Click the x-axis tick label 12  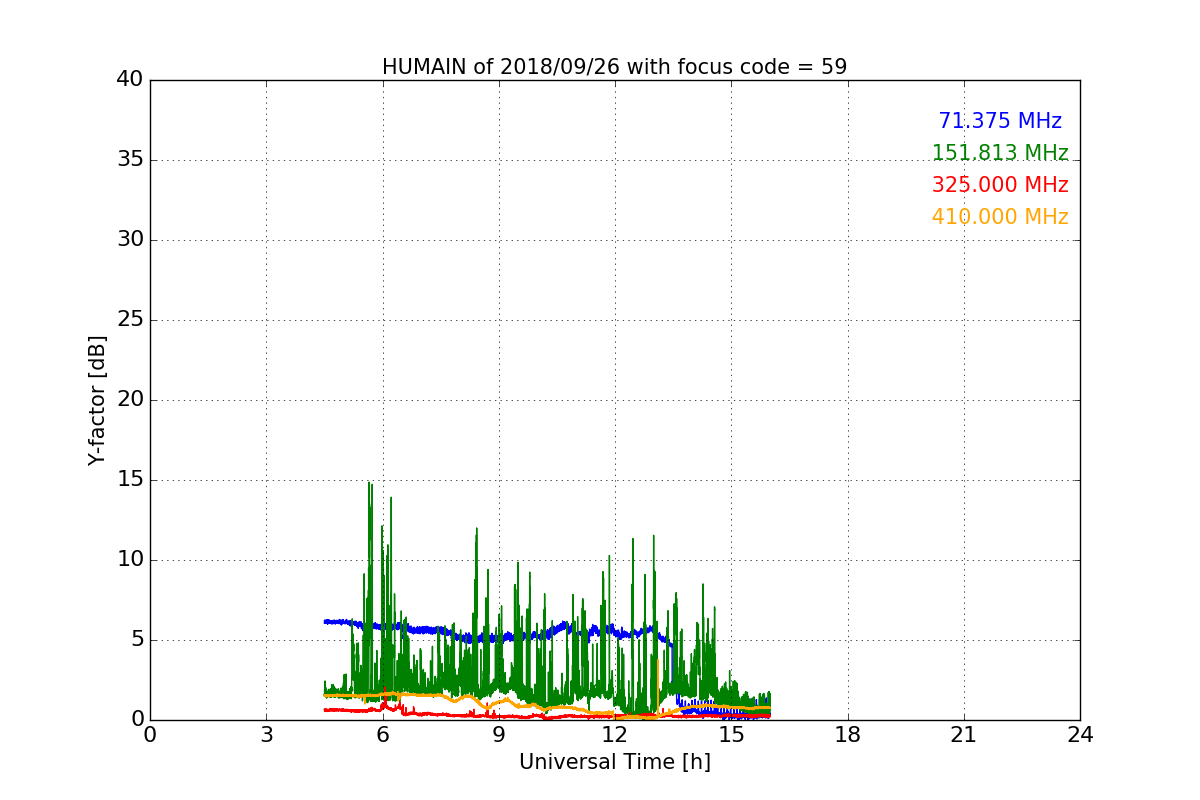[x=615, y=735]
